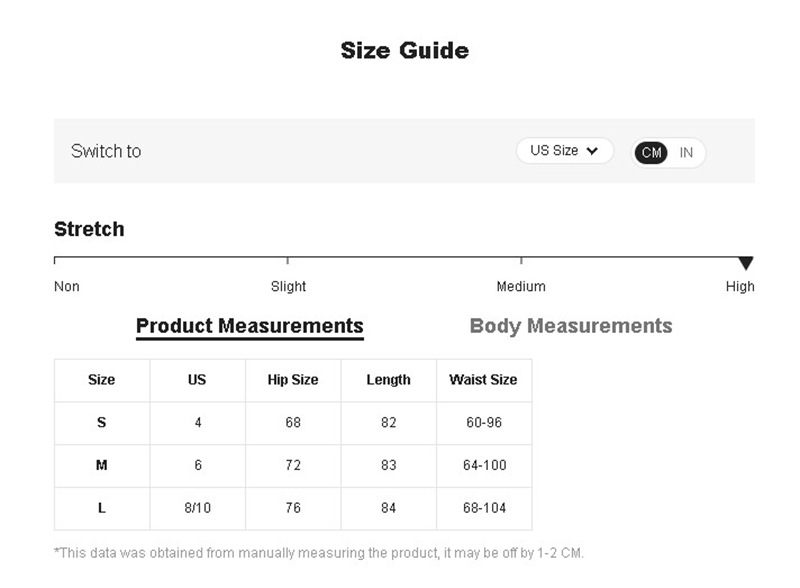Select the size S row cell

pos(102,423)
